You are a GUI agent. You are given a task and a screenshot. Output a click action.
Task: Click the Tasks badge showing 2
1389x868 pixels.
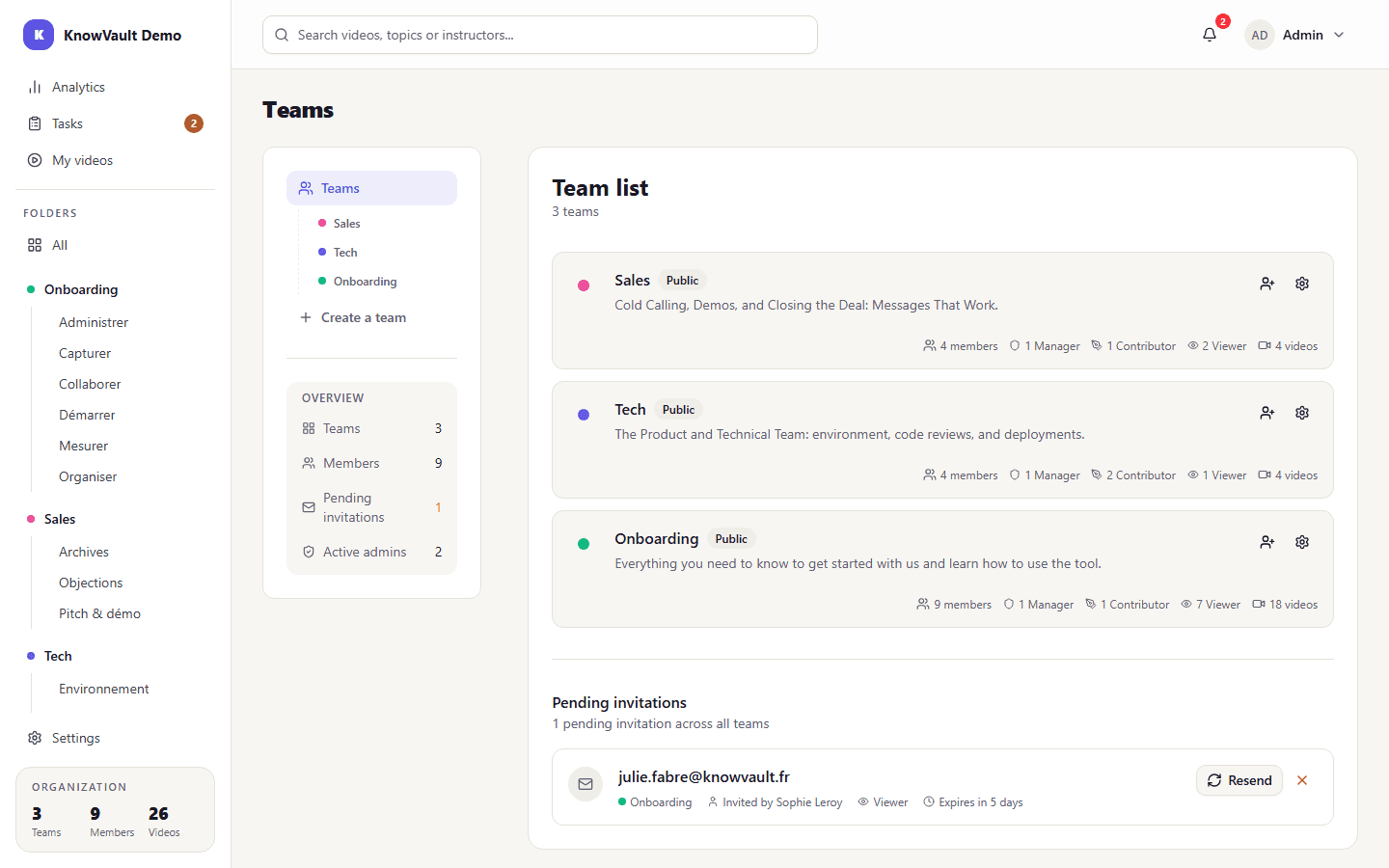click(194, 123)
